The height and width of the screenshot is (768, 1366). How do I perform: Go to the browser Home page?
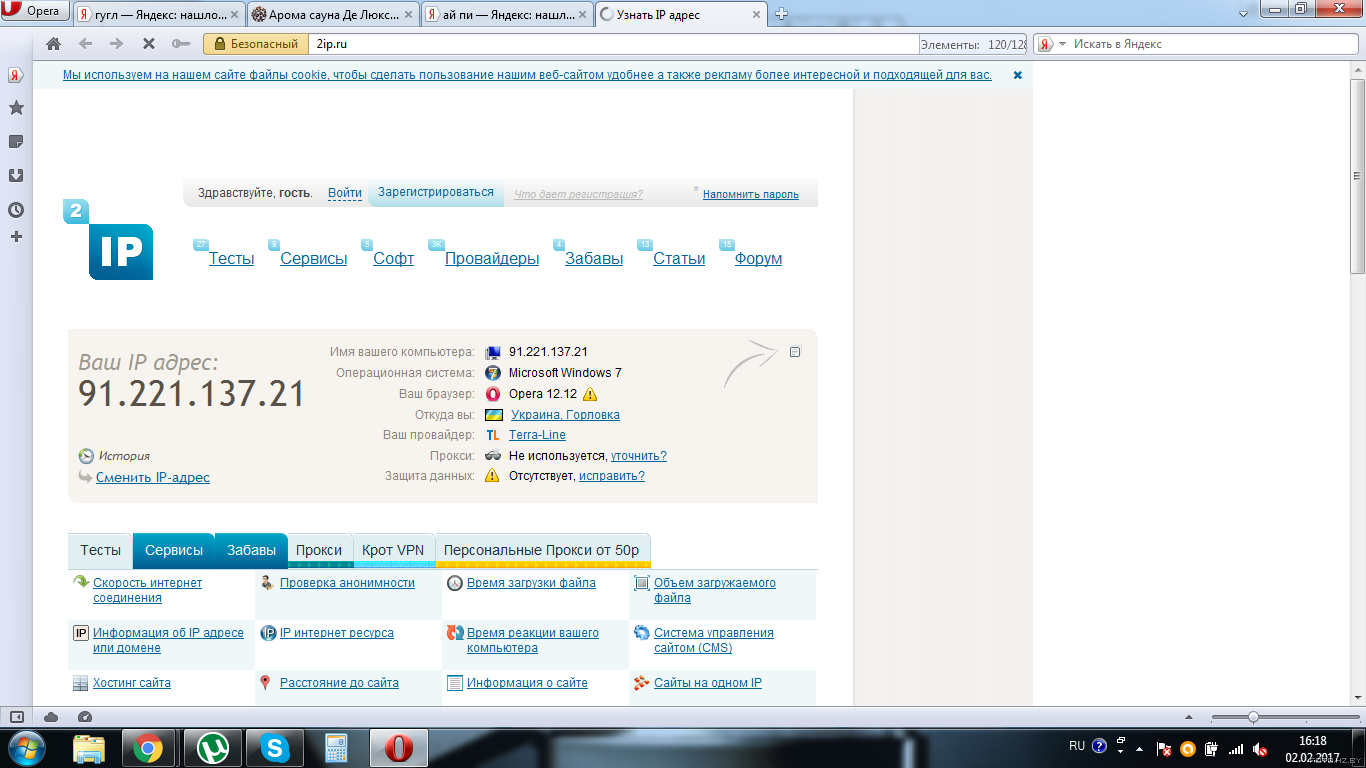[x=54, y=44]
